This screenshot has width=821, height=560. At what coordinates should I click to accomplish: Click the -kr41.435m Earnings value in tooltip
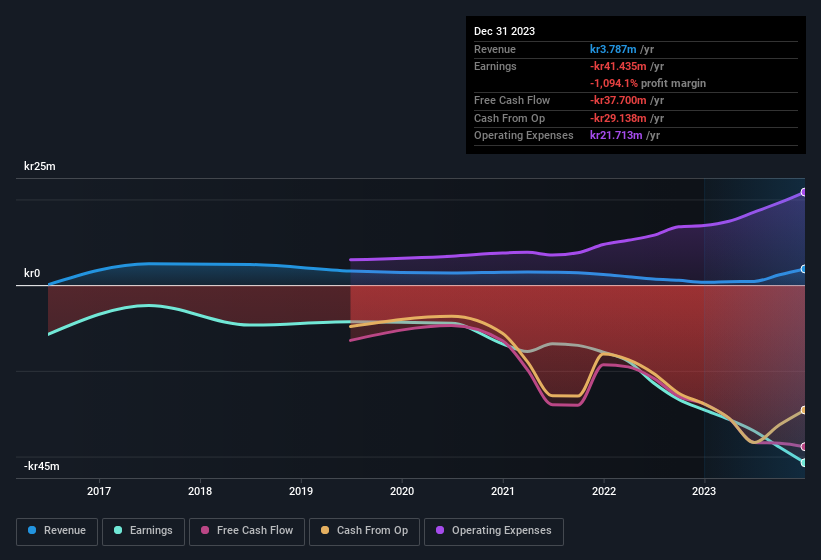pyautogui.click(x=618, y=66)
